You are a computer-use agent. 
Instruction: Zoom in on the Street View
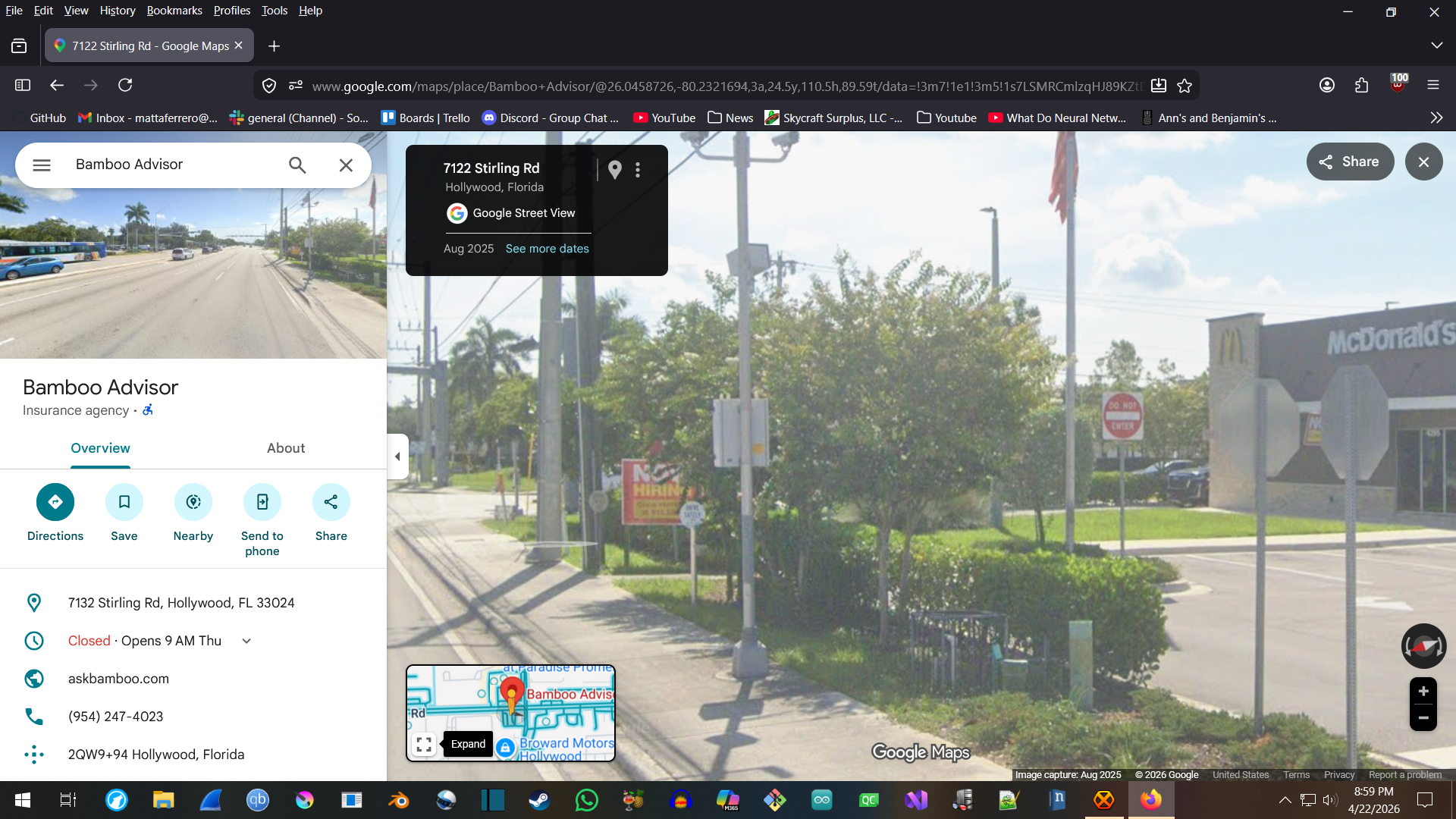point(1423,691)
